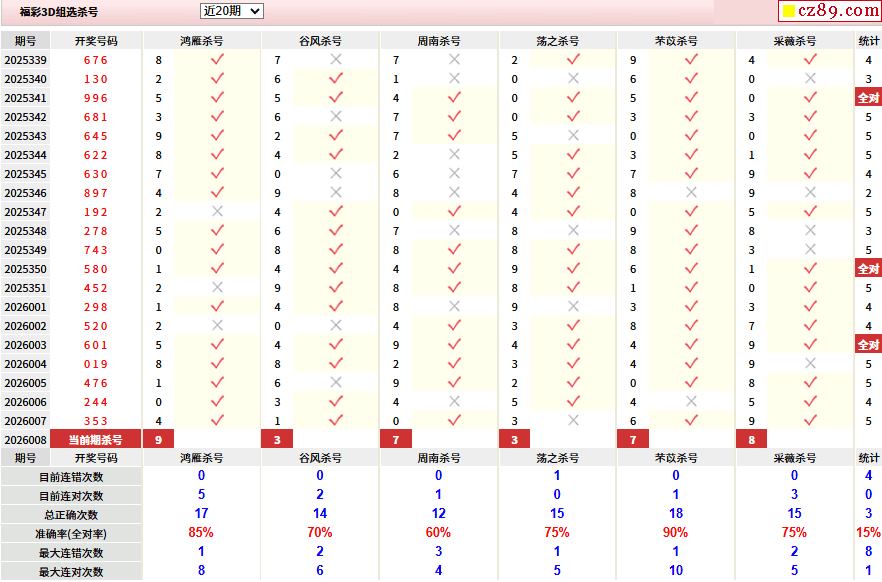882x582 pixels.
Task: Open the 近20期 period dropdown
Action: click(232, 11)
